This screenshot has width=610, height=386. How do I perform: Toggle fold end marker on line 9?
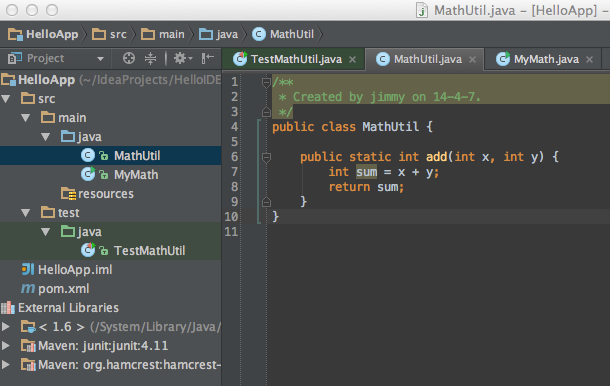coord(266,202)
